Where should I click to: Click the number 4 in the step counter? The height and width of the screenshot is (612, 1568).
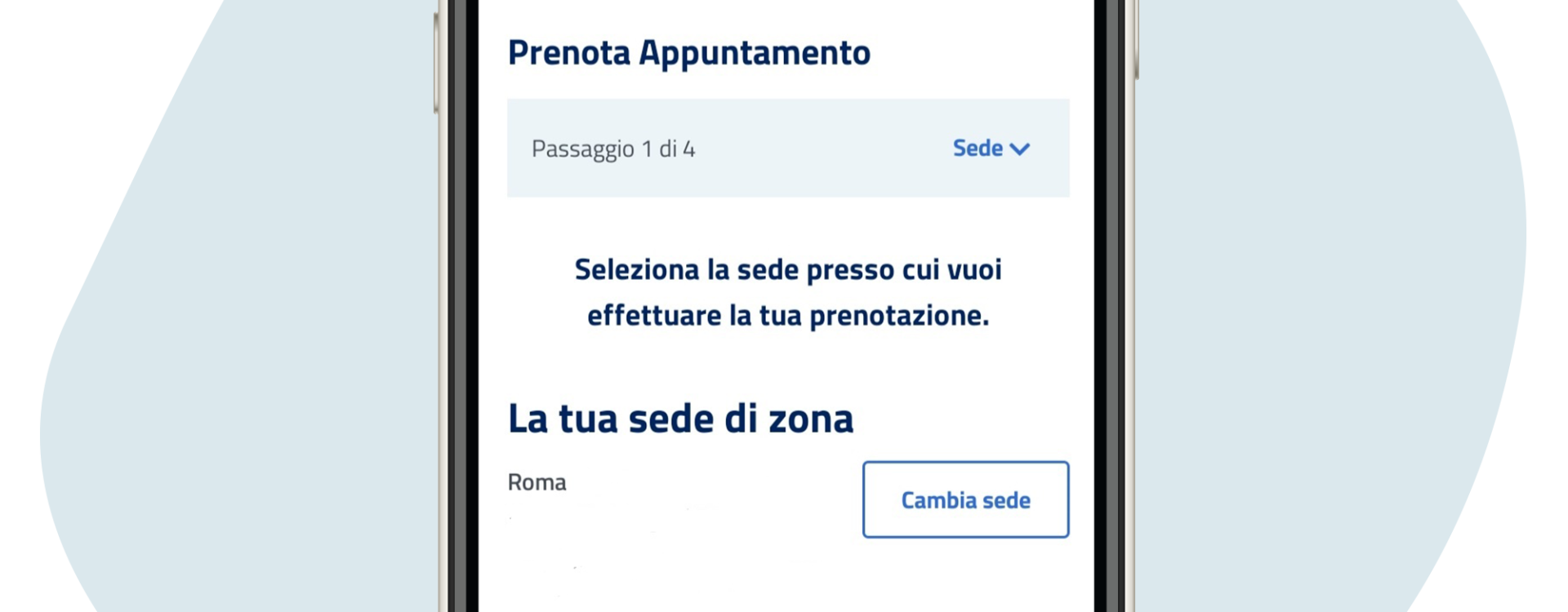click(689, 149)
